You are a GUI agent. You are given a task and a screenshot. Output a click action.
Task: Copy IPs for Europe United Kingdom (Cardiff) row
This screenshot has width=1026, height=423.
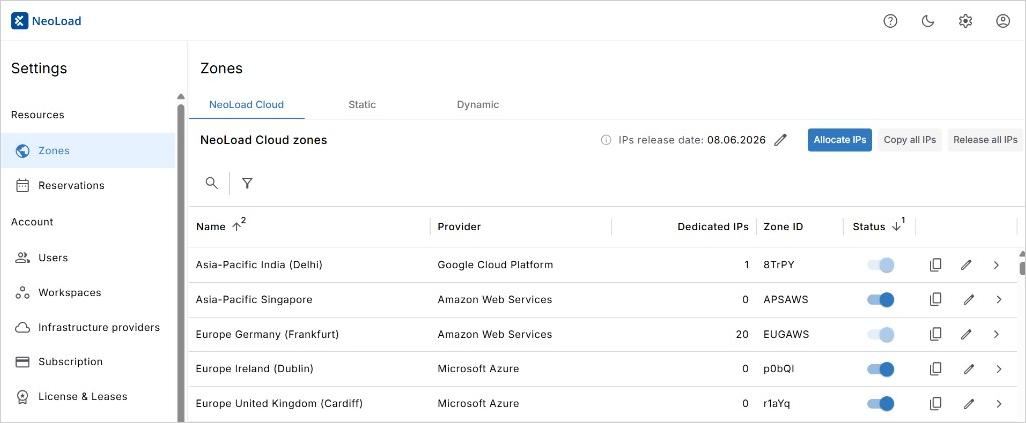point(936,403)
